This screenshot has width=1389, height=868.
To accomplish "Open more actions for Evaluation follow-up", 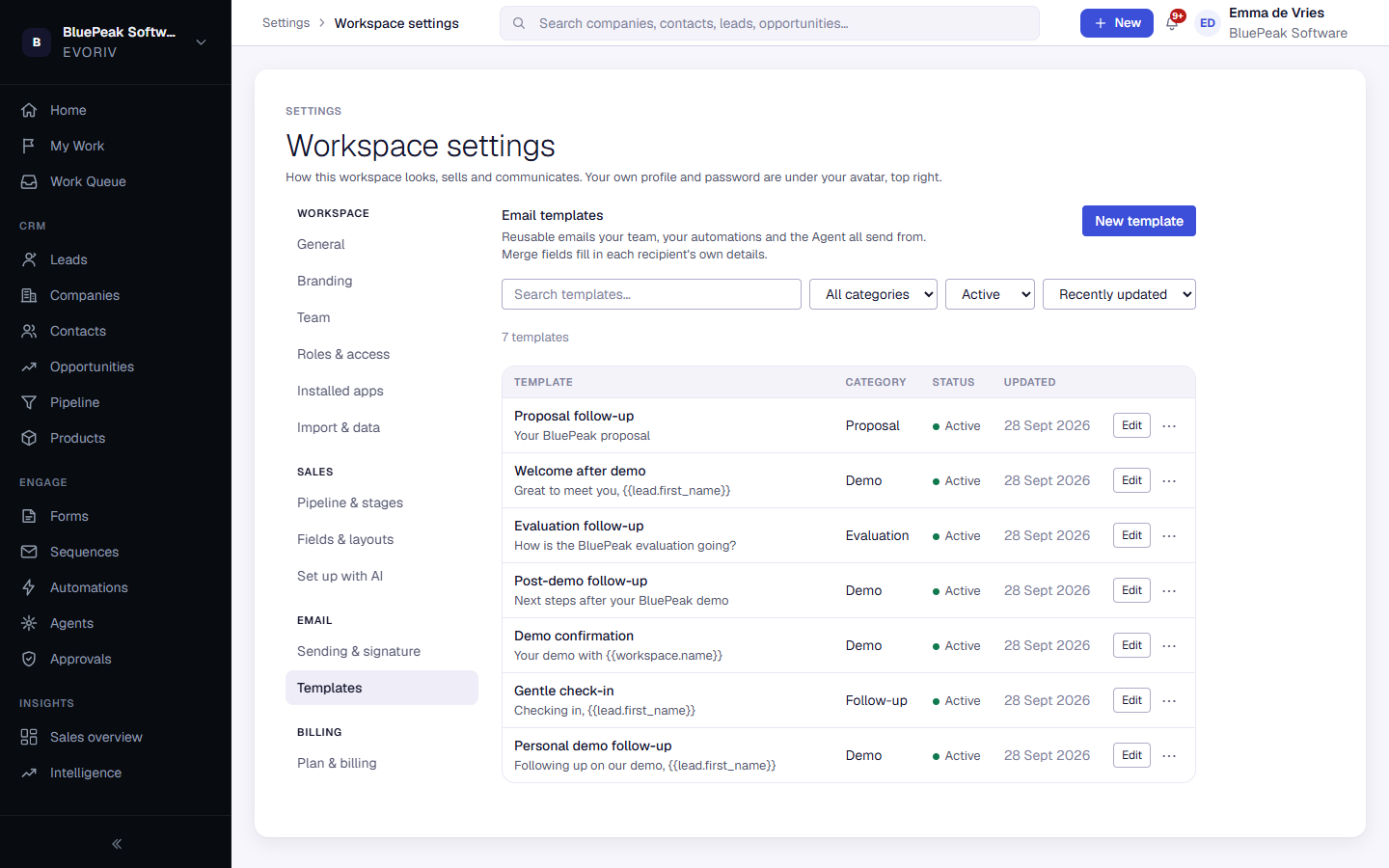I will tap(1169, 535).
